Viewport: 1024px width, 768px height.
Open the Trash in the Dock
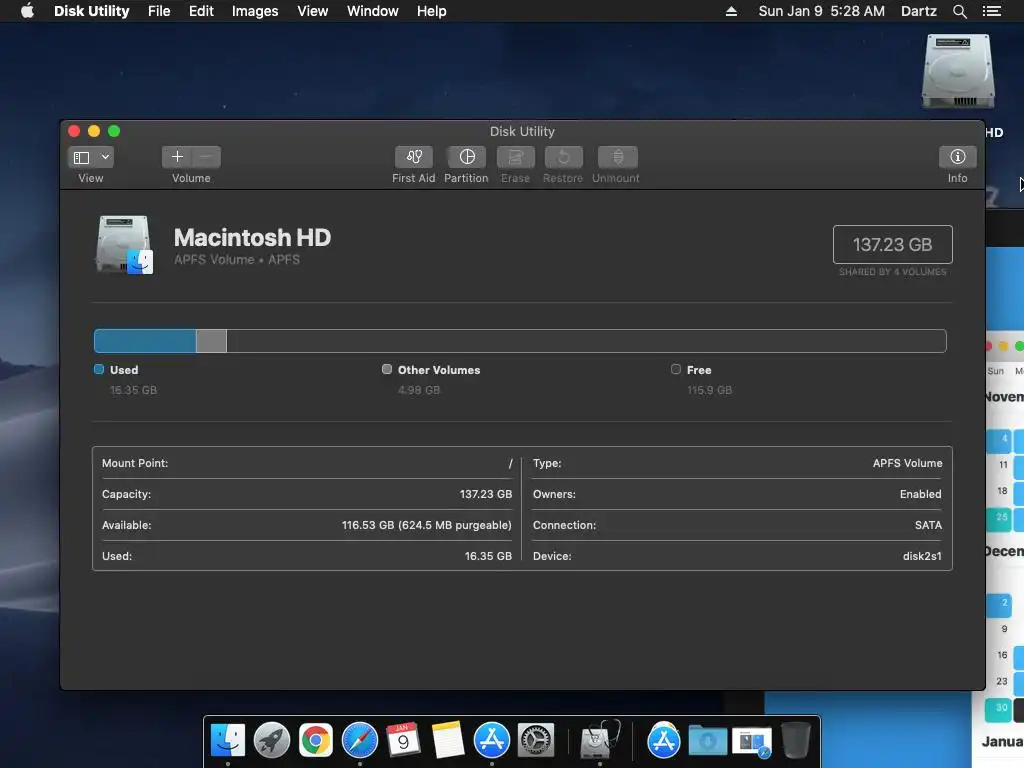pyautogui.click(x=795, y=741)
